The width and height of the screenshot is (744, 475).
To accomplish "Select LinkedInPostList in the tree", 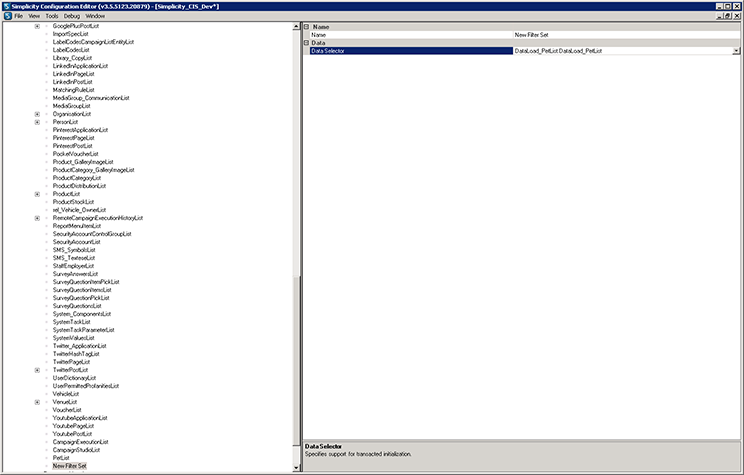I will (x=72, y=82).
